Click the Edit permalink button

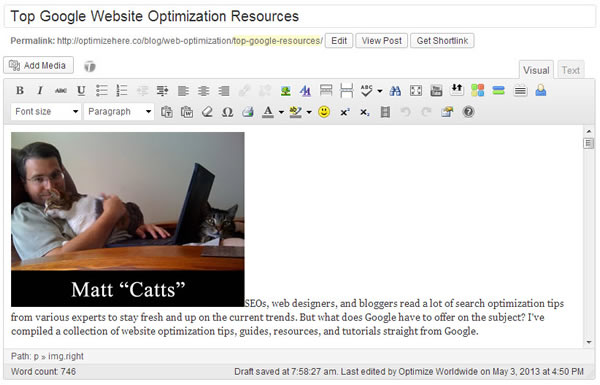coord(339,41)
